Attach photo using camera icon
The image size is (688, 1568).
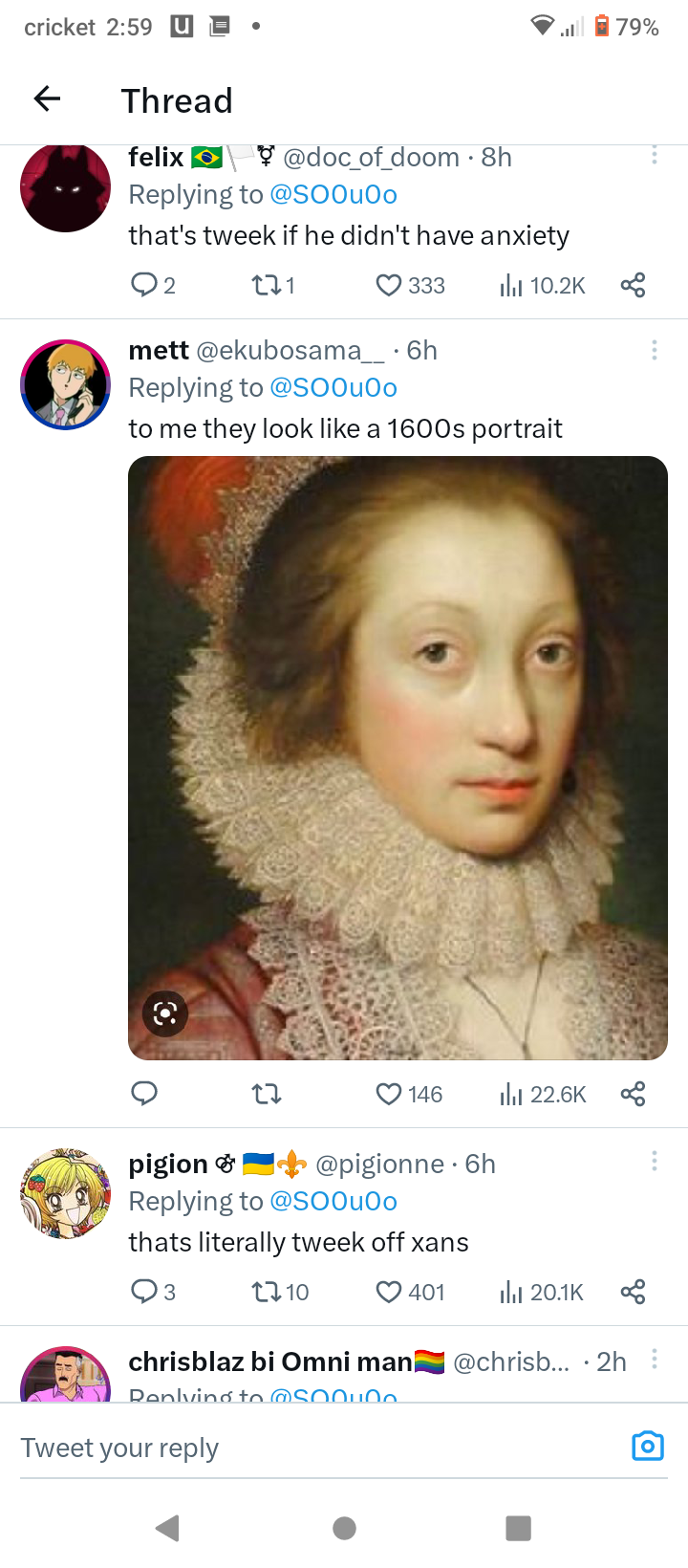pyautogui.click(x=648, y=1446)
